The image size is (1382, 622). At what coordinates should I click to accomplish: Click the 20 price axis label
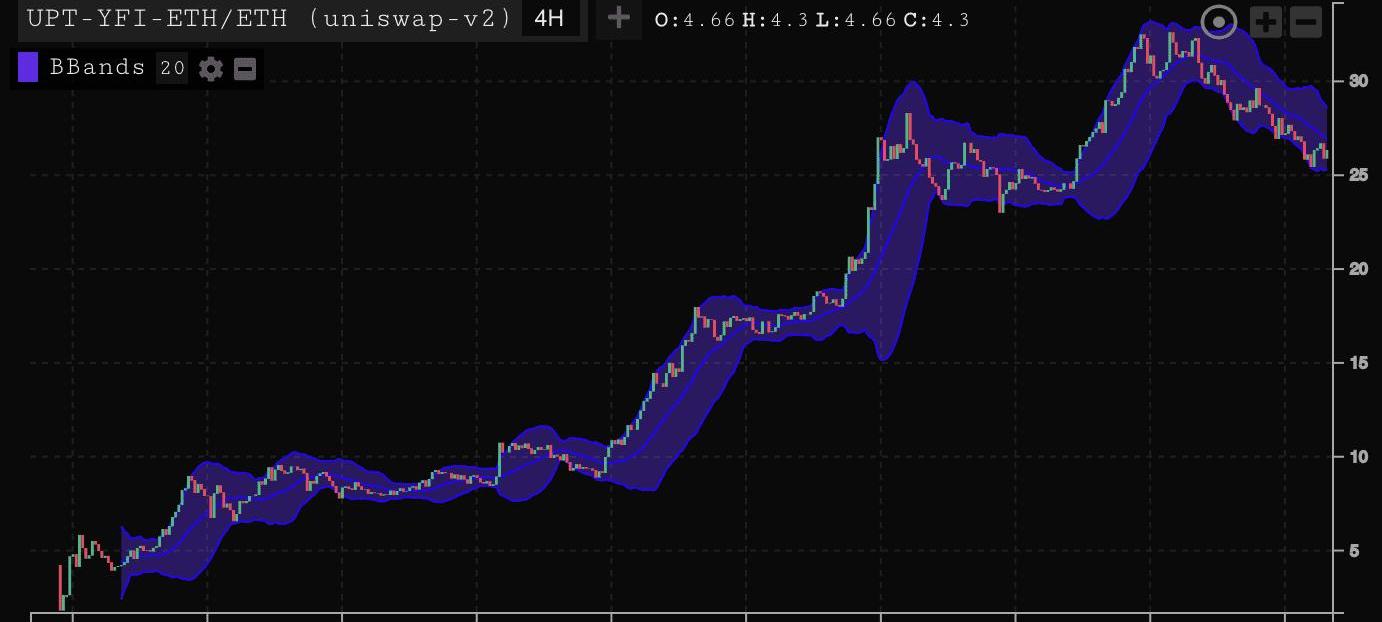coord(1358,269)
